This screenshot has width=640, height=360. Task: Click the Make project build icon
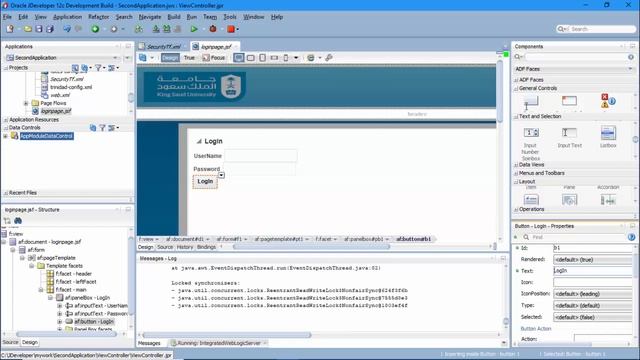coord(156,29)
